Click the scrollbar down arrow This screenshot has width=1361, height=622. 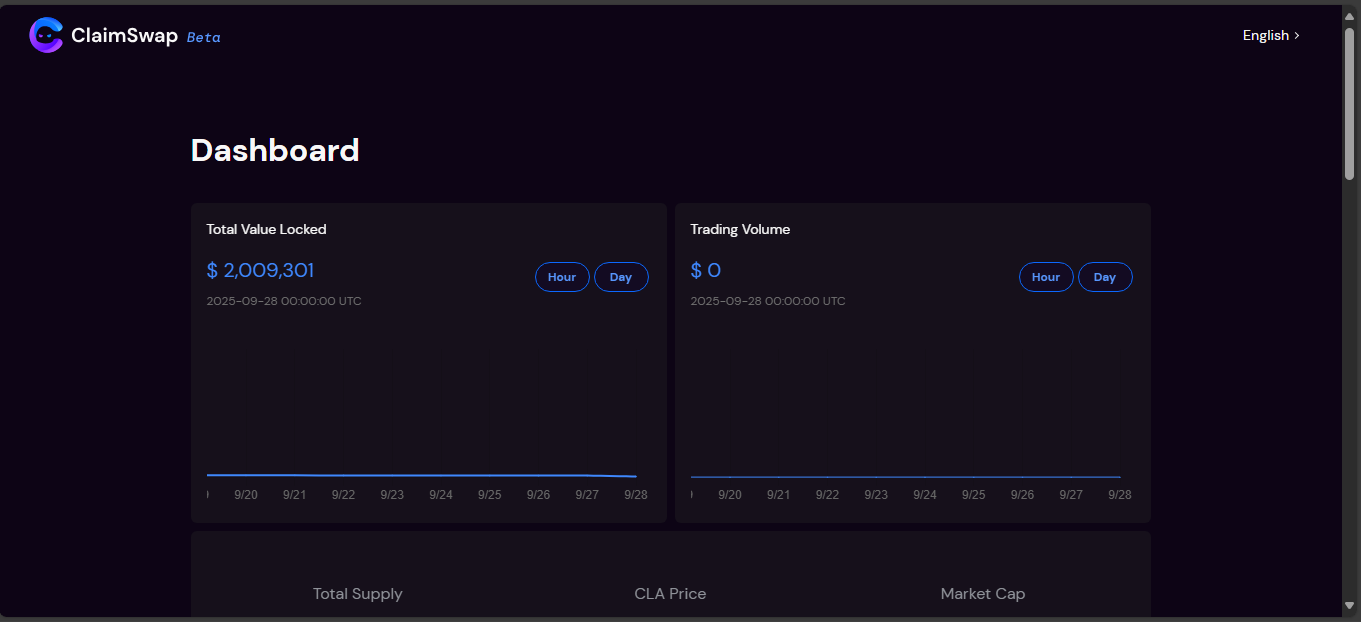[x=1350, y=605]
